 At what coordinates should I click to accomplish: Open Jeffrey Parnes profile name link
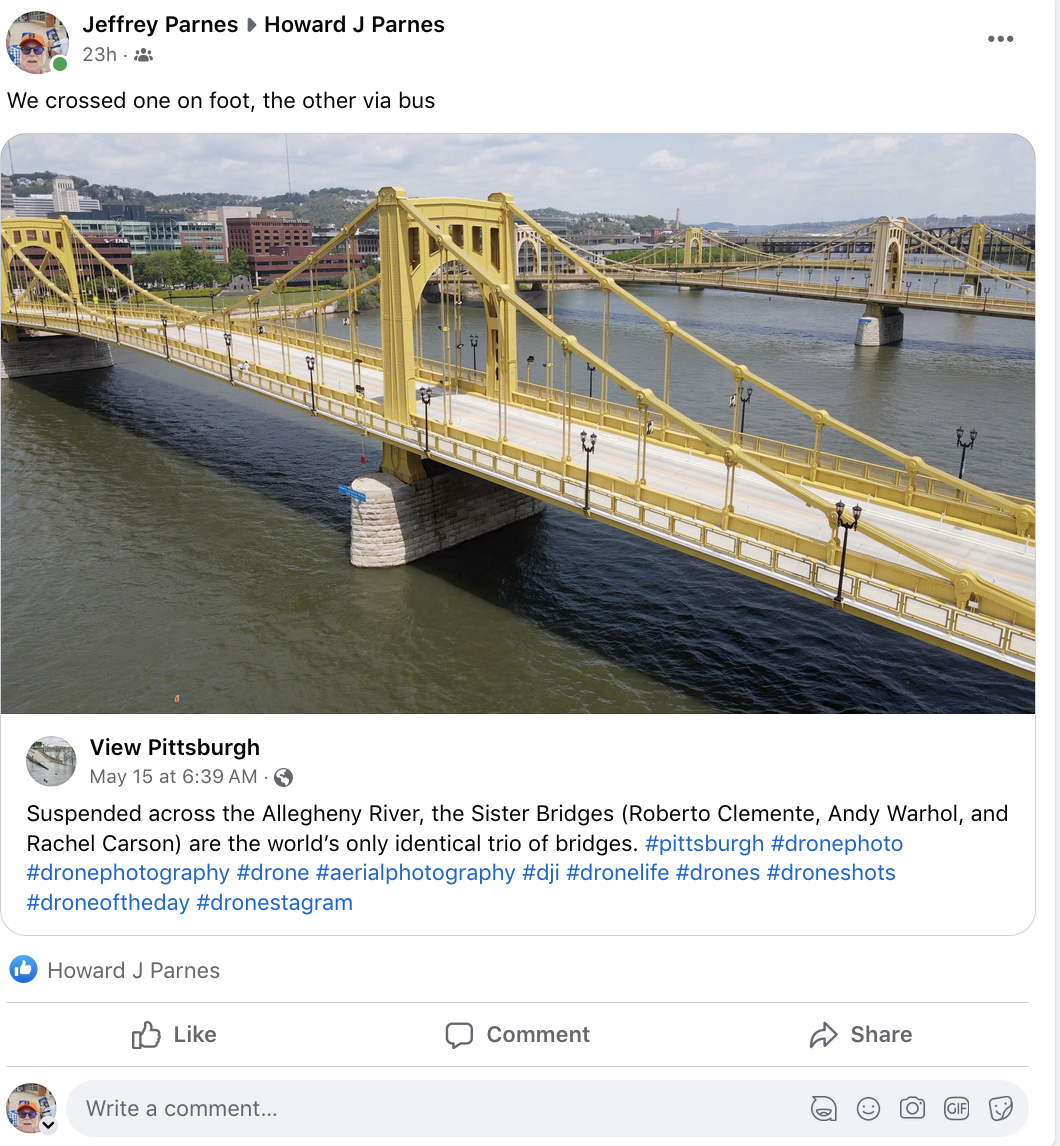(x=160, y=25)
